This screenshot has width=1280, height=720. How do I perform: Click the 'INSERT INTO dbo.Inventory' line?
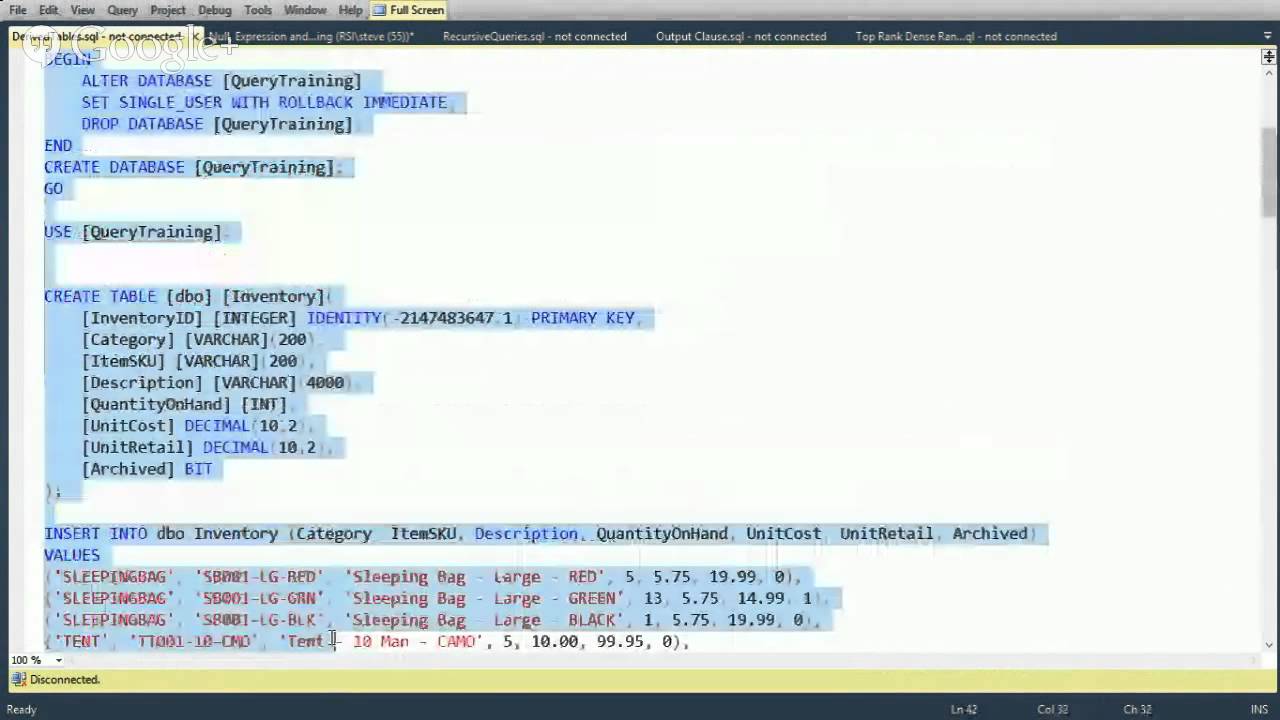point(540,533)
